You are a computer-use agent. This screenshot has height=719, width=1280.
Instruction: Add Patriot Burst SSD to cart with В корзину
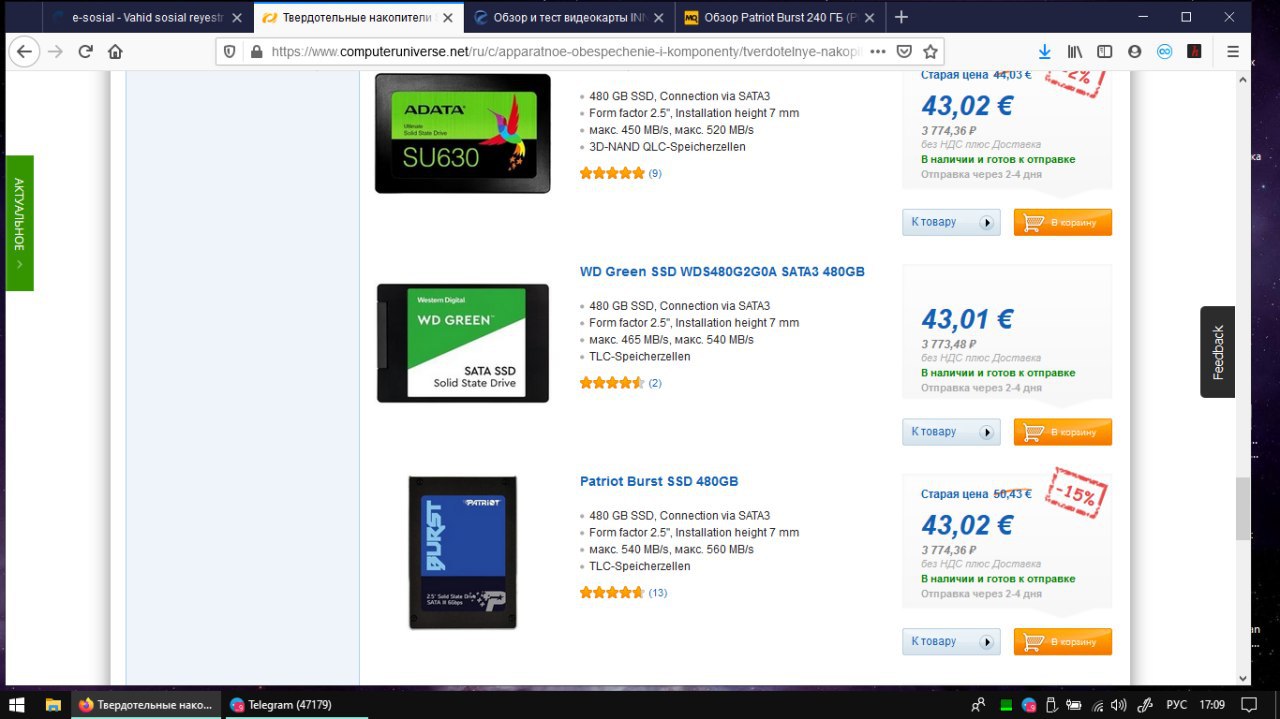1063,642
